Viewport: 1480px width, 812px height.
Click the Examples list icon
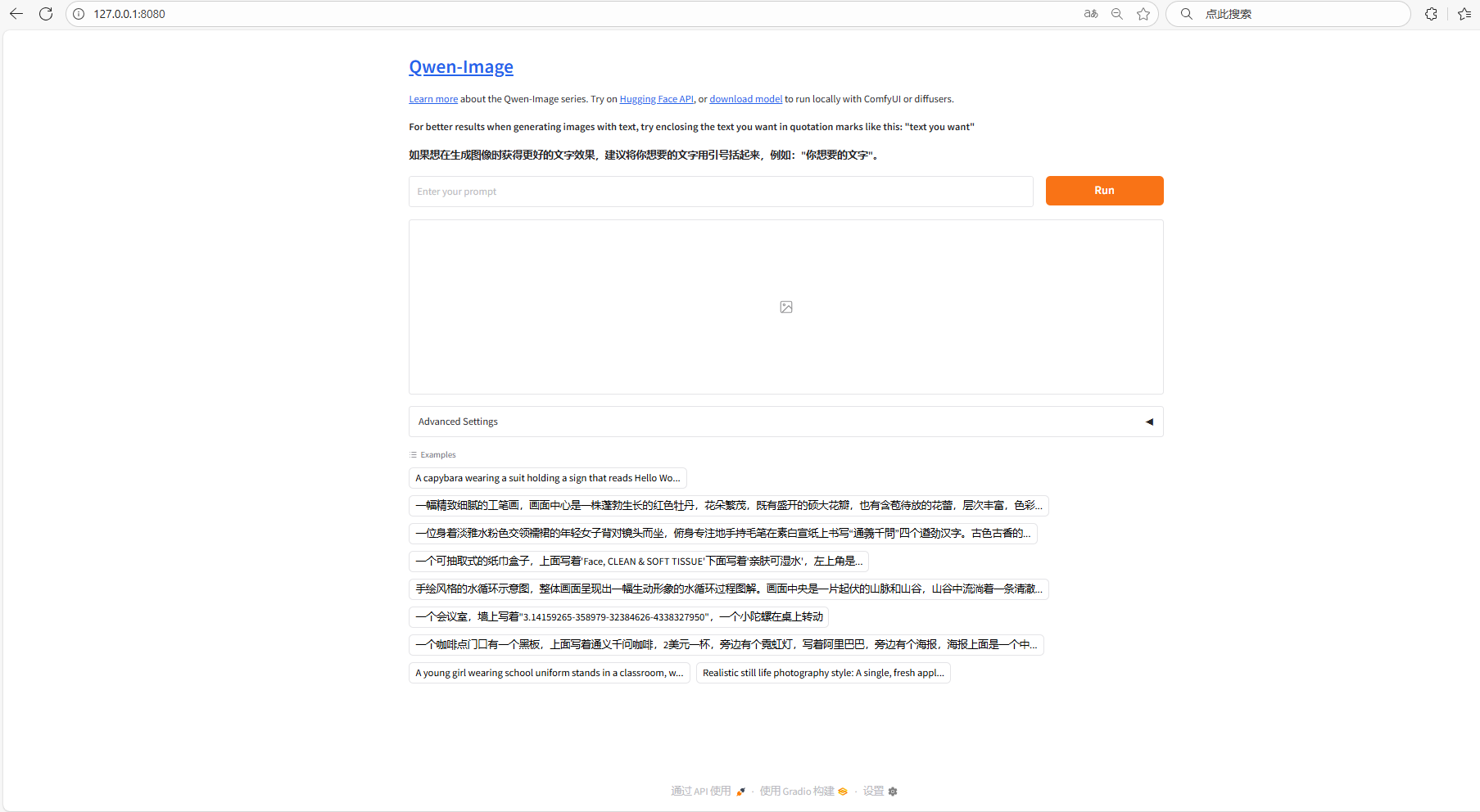413,454
